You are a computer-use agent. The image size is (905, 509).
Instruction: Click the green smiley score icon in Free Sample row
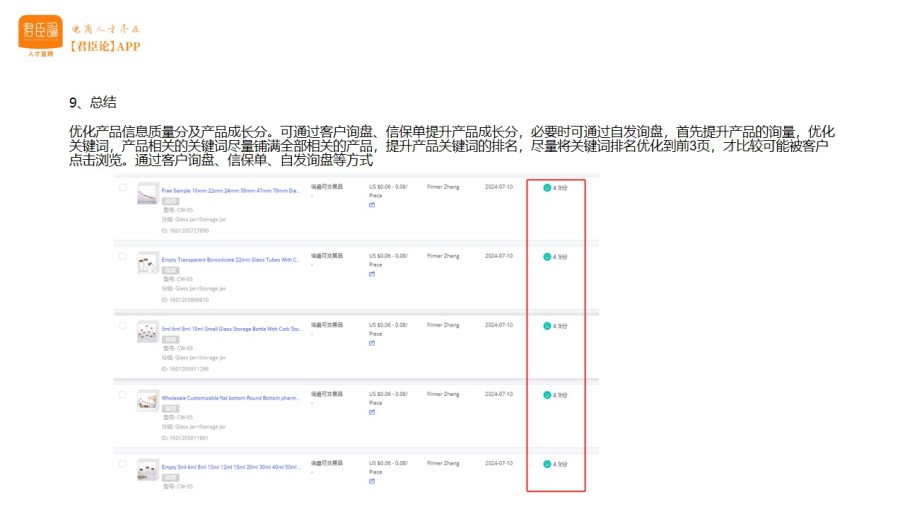(x=547, y=188)
